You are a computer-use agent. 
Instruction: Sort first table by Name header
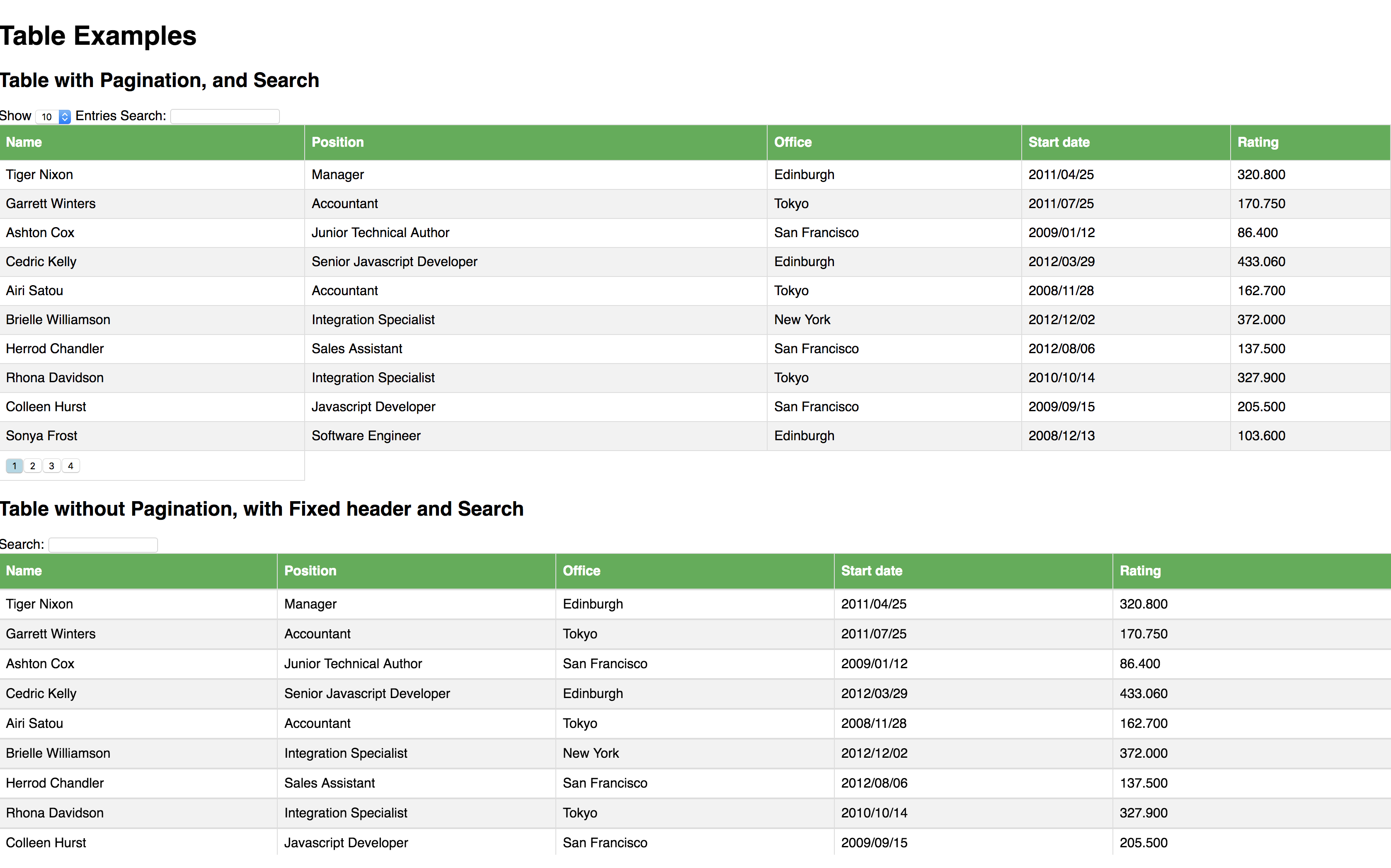coord(24,142)
